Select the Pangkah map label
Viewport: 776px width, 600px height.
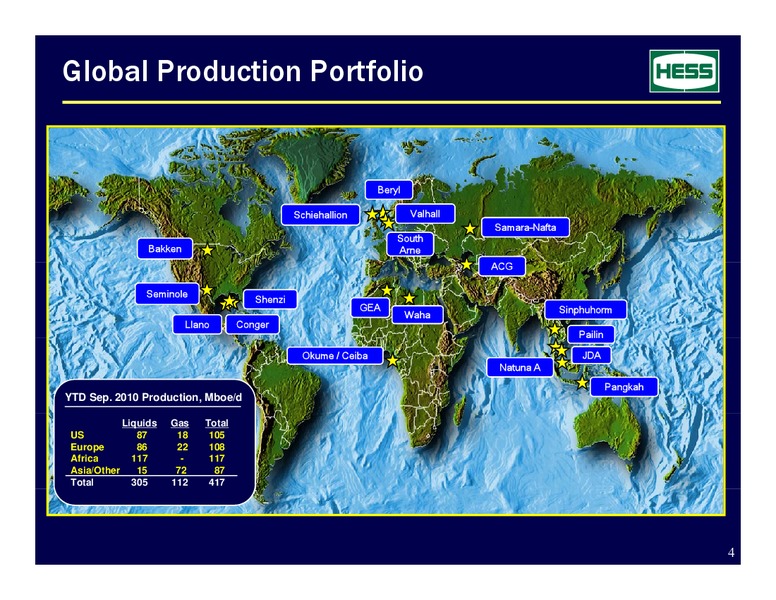pos(624,387)
